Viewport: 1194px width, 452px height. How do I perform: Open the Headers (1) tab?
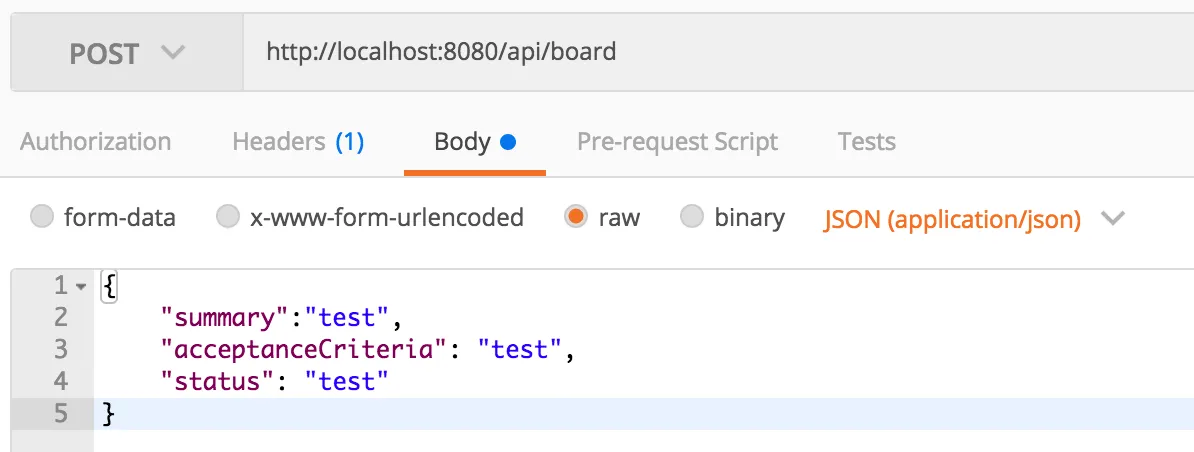coord(298,142)
